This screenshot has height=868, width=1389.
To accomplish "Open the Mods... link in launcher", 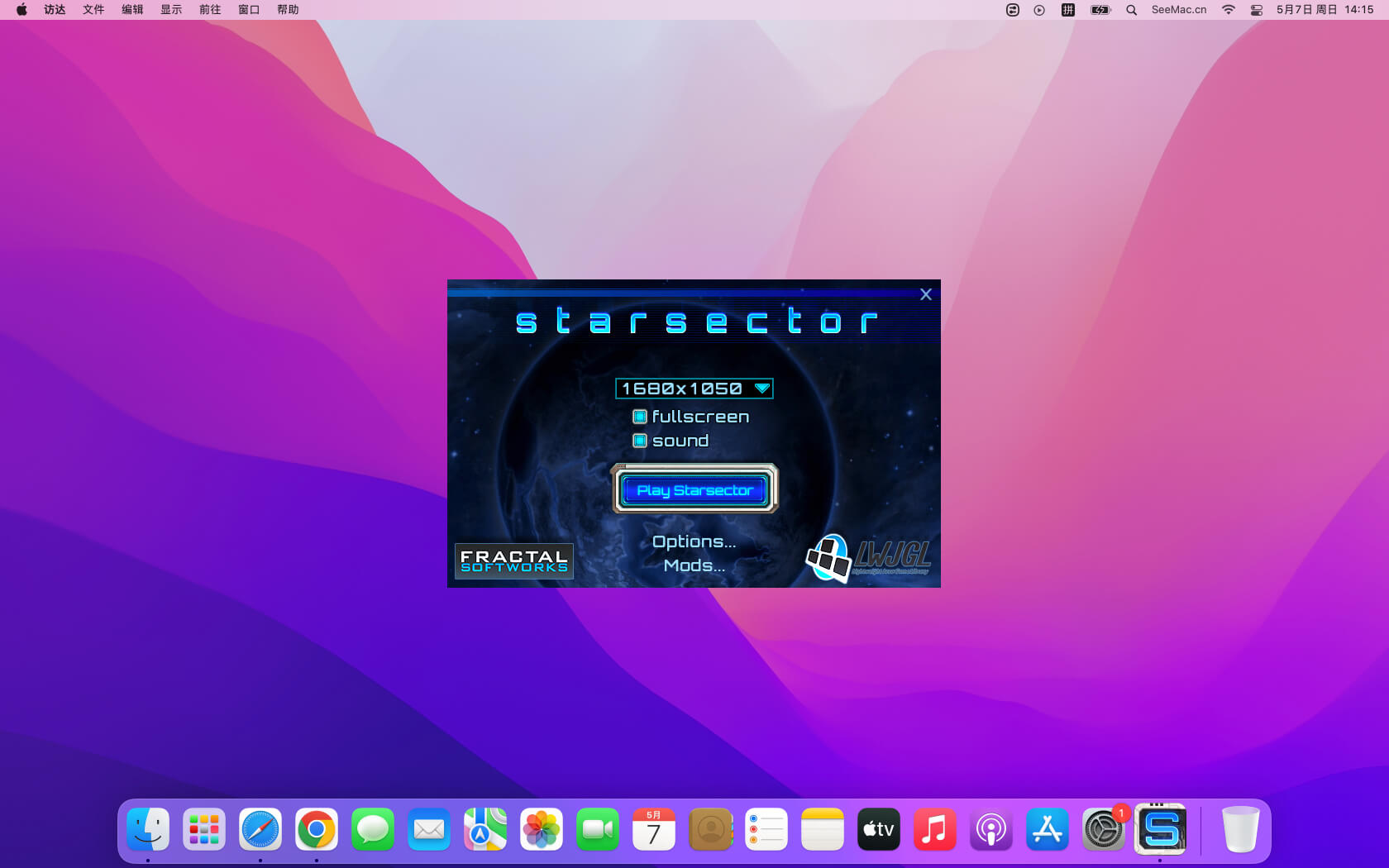I will 694,565.
